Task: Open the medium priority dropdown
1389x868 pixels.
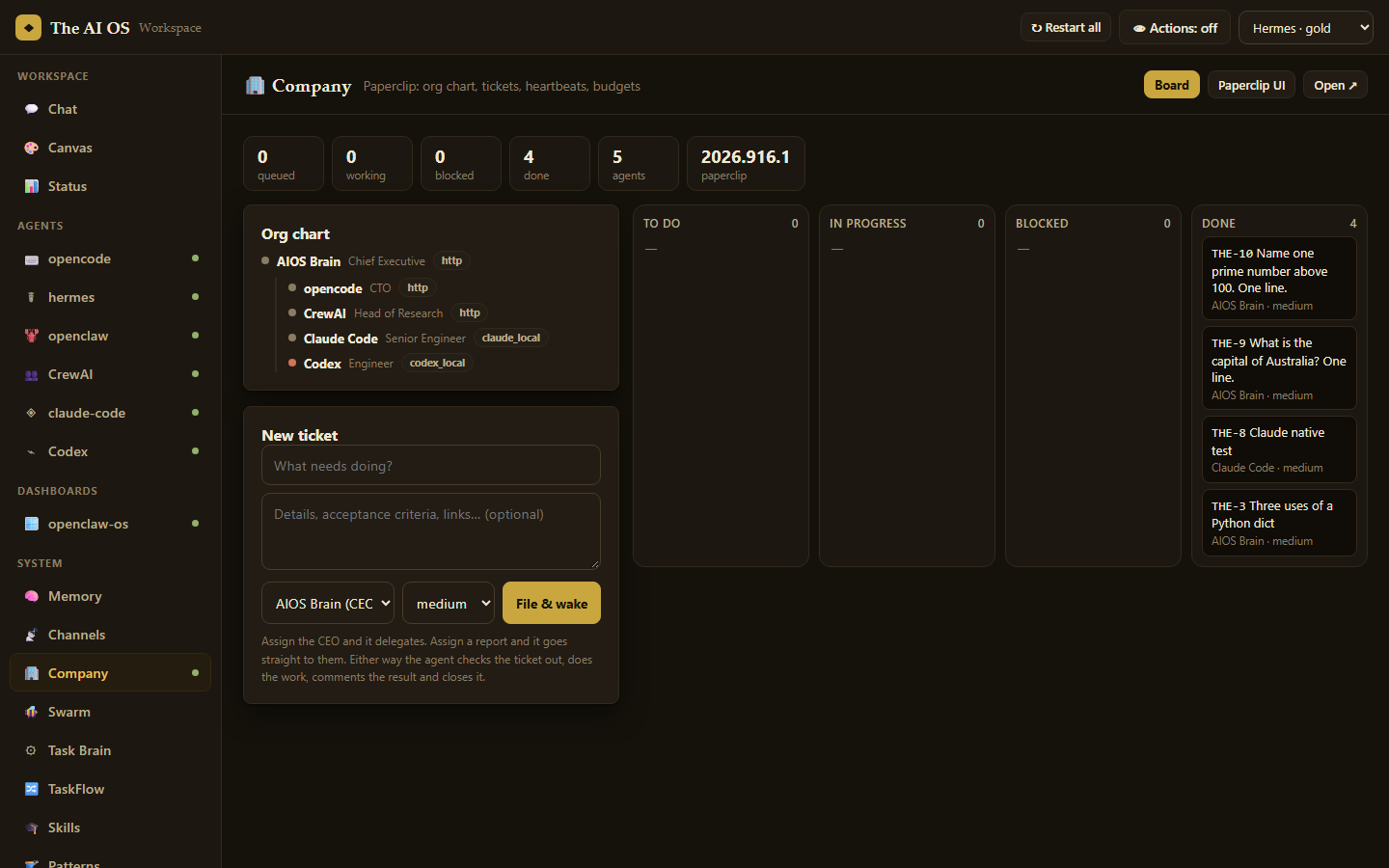Action: pyautogui.click(x=449, y=603)
